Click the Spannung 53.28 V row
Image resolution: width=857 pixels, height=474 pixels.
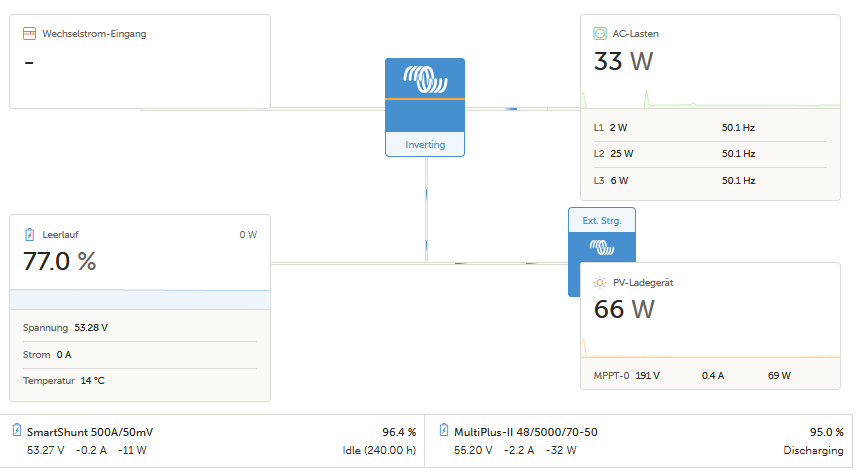pyautogui.click(x=140, y=327)
